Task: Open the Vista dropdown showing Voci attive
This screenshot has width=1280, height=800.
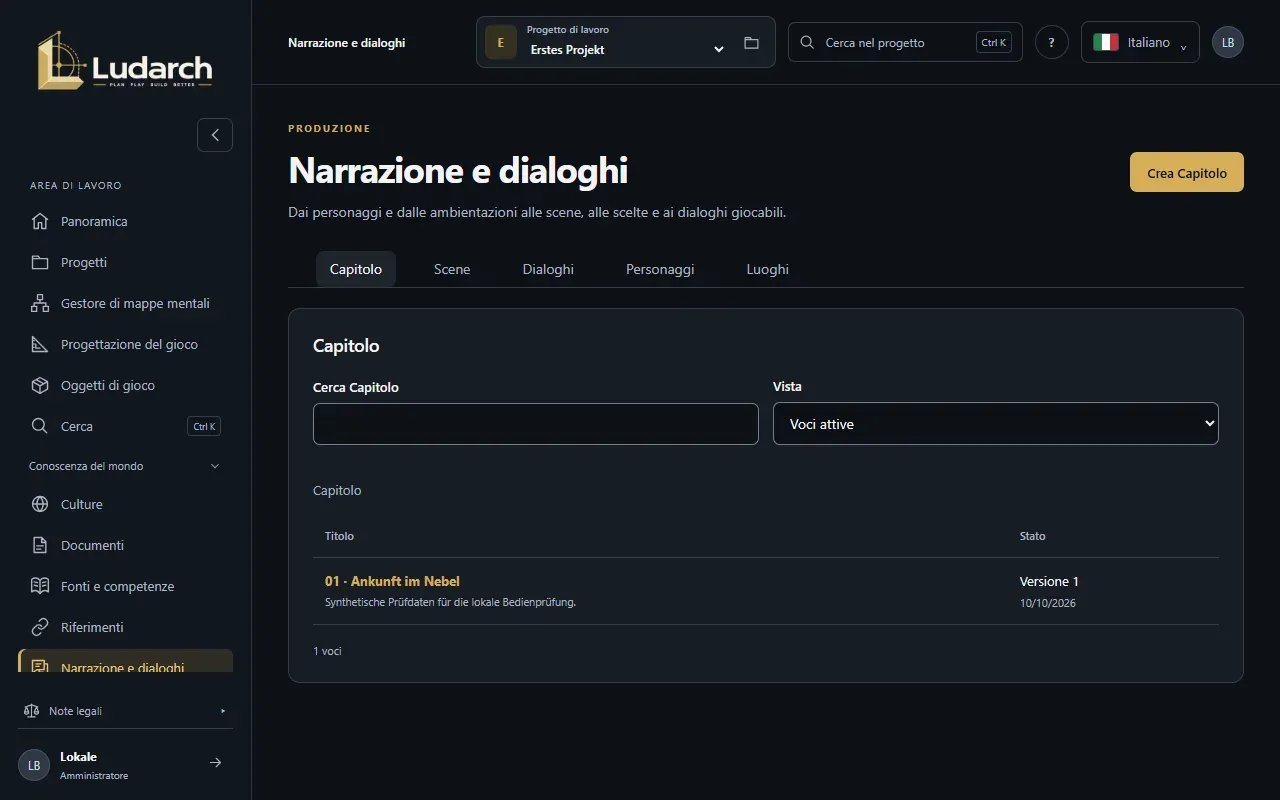Action: point(996,424)
